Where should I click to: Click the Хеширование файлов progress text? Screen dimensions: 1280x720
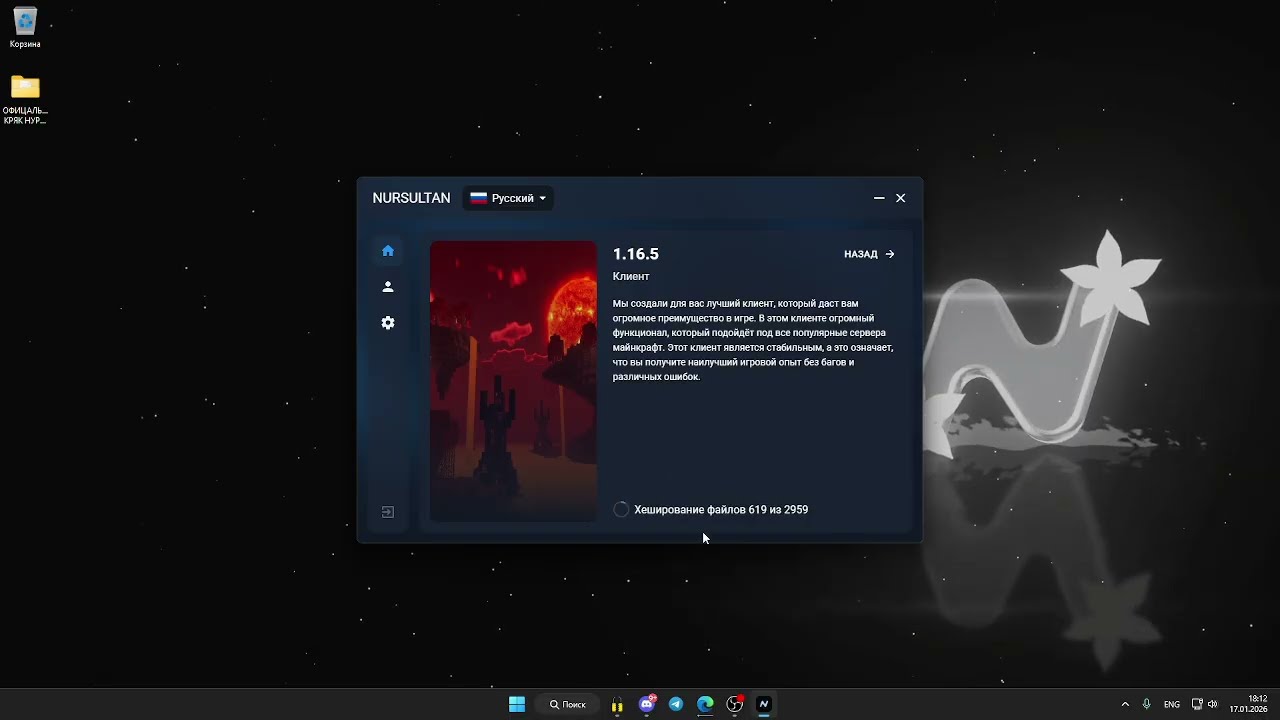coord(721,510)
